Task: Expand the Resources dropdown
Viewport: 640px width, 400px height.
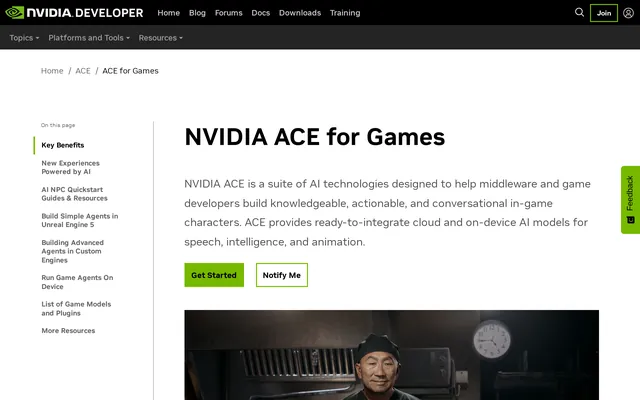Action: coord(160,38)
